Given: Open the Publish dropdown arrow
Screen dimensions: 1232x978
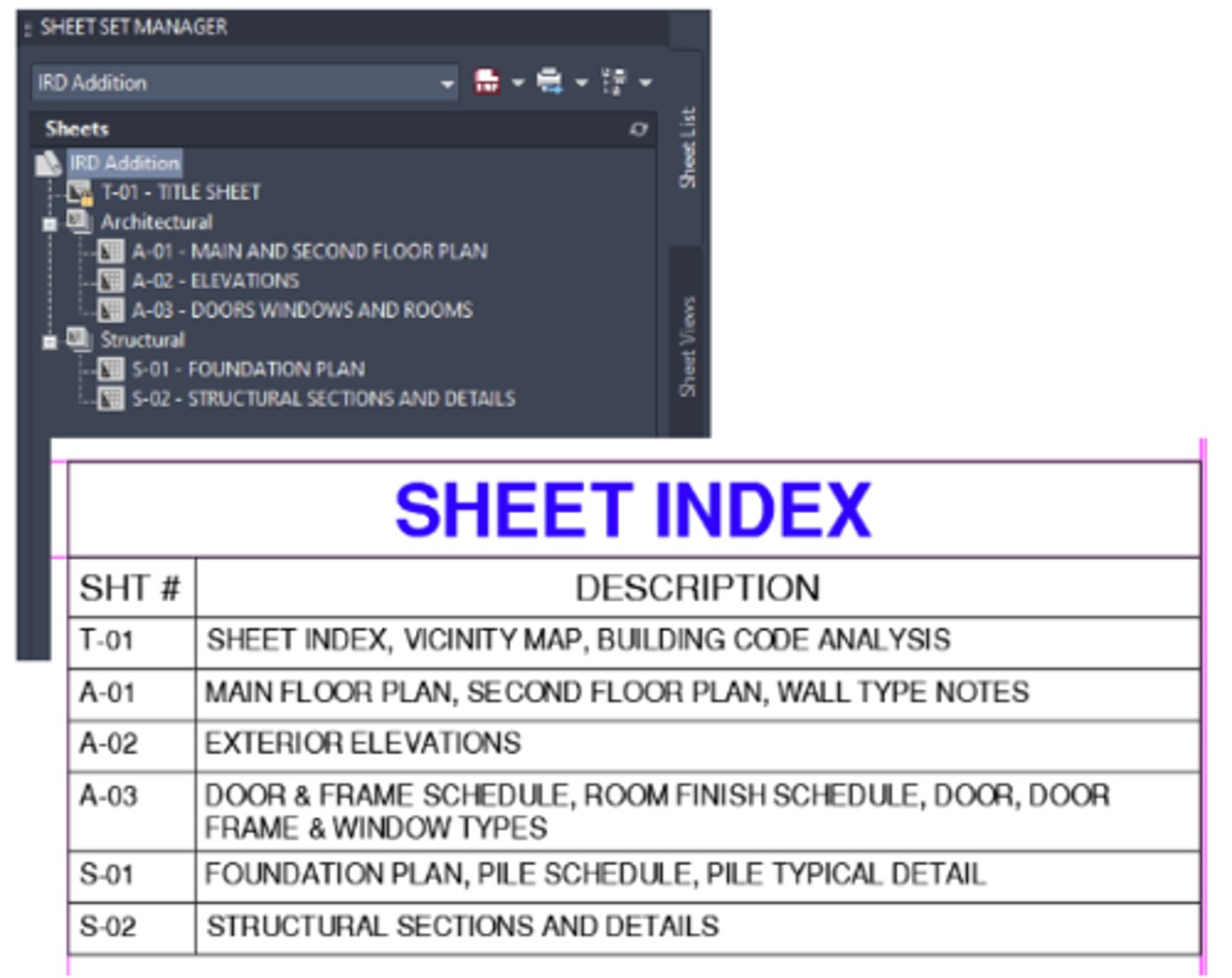Looking at the screenshot, I should click(x=518, y=83).
